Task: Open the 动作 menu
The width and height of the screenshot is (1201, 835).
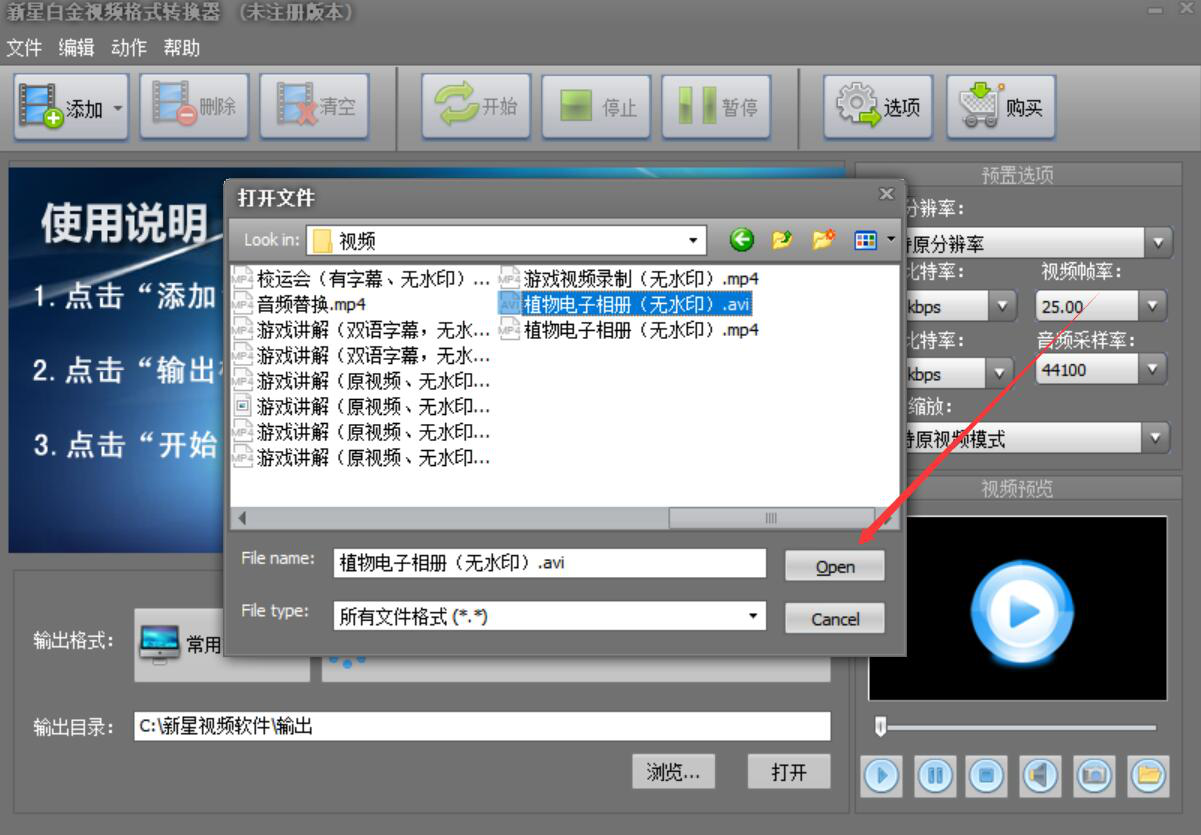Action: pos(129,47)
